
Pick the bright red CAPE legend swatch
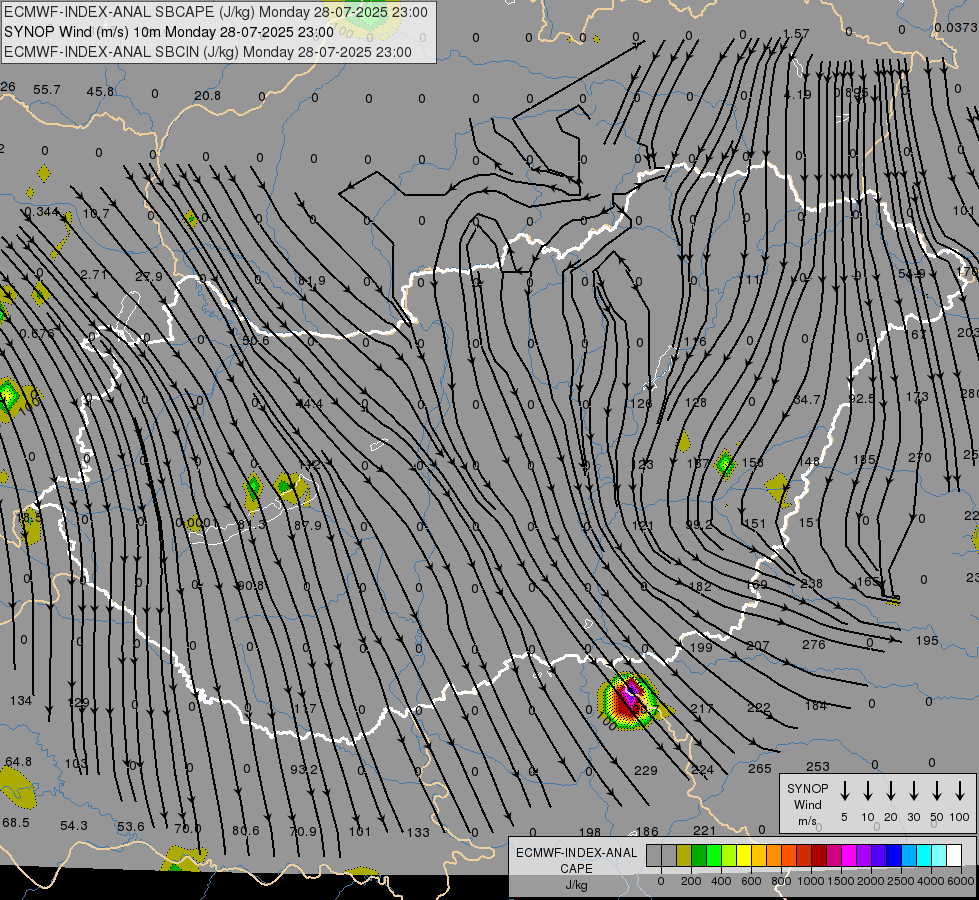[804, 856]
